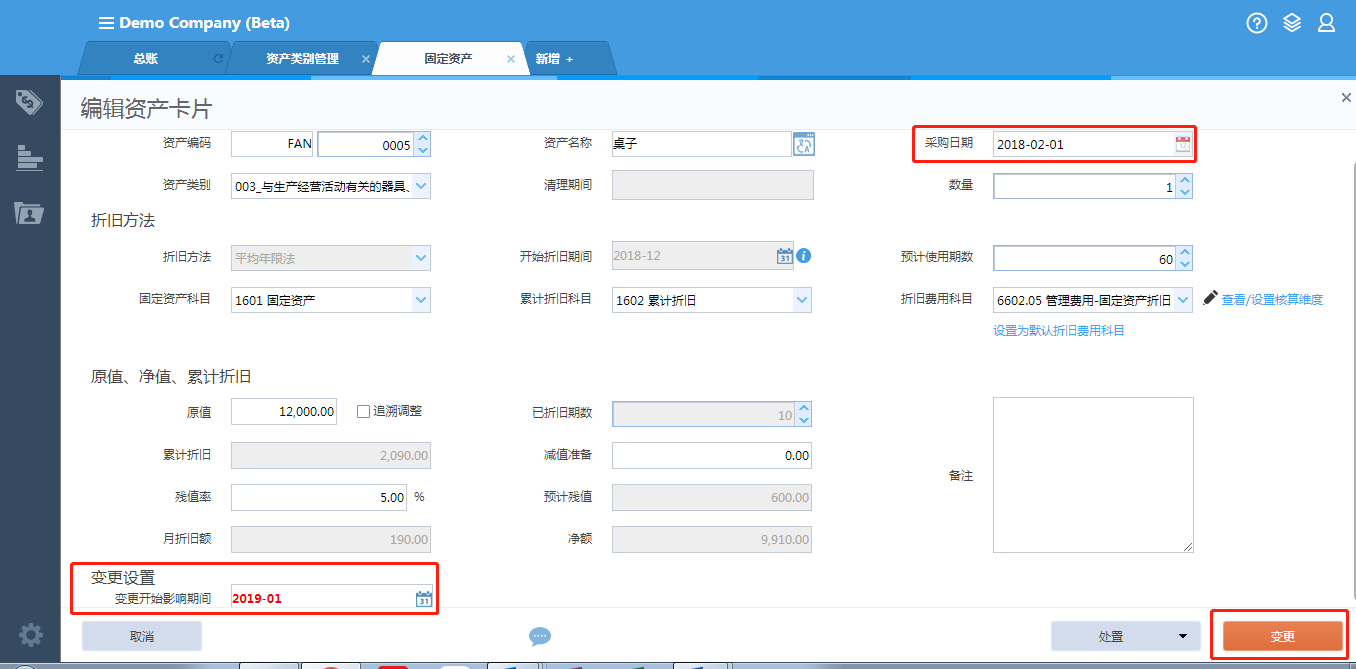This screenshot has height=669, width=1356.
Task: Click the 预计使用期数 stepper
Action: (1184, 258)
